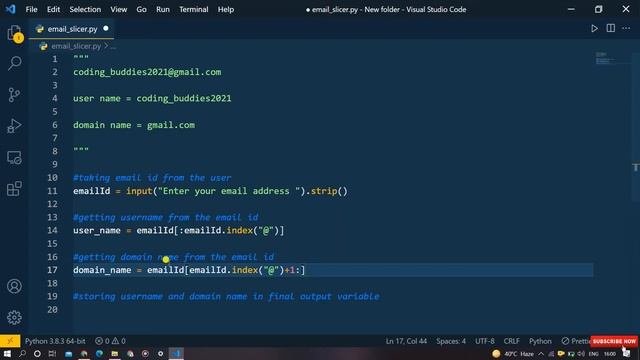Open the File menu
Viewport: 640px width, 360px height.
pyautogui.click(x=31, y=9)
